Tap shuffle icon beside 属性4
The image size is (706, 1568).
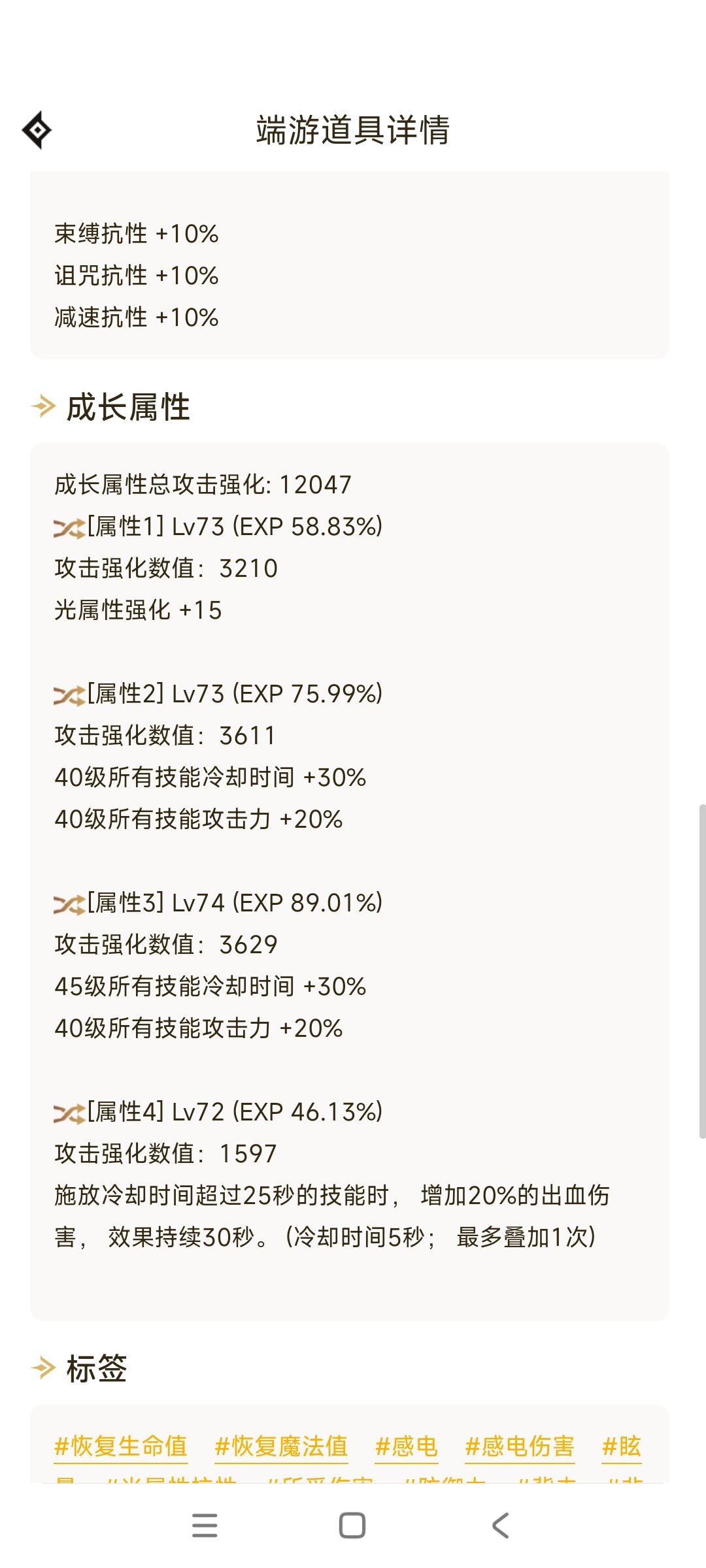click(x=69, y=1113)
